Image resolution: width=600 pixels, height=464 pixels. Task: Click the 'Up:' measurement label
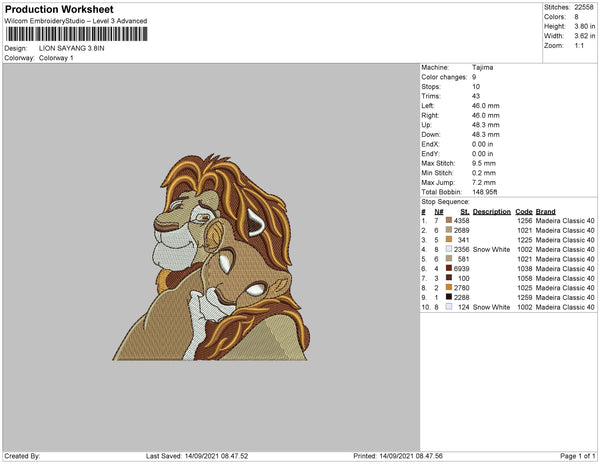[x=426, y=125]
